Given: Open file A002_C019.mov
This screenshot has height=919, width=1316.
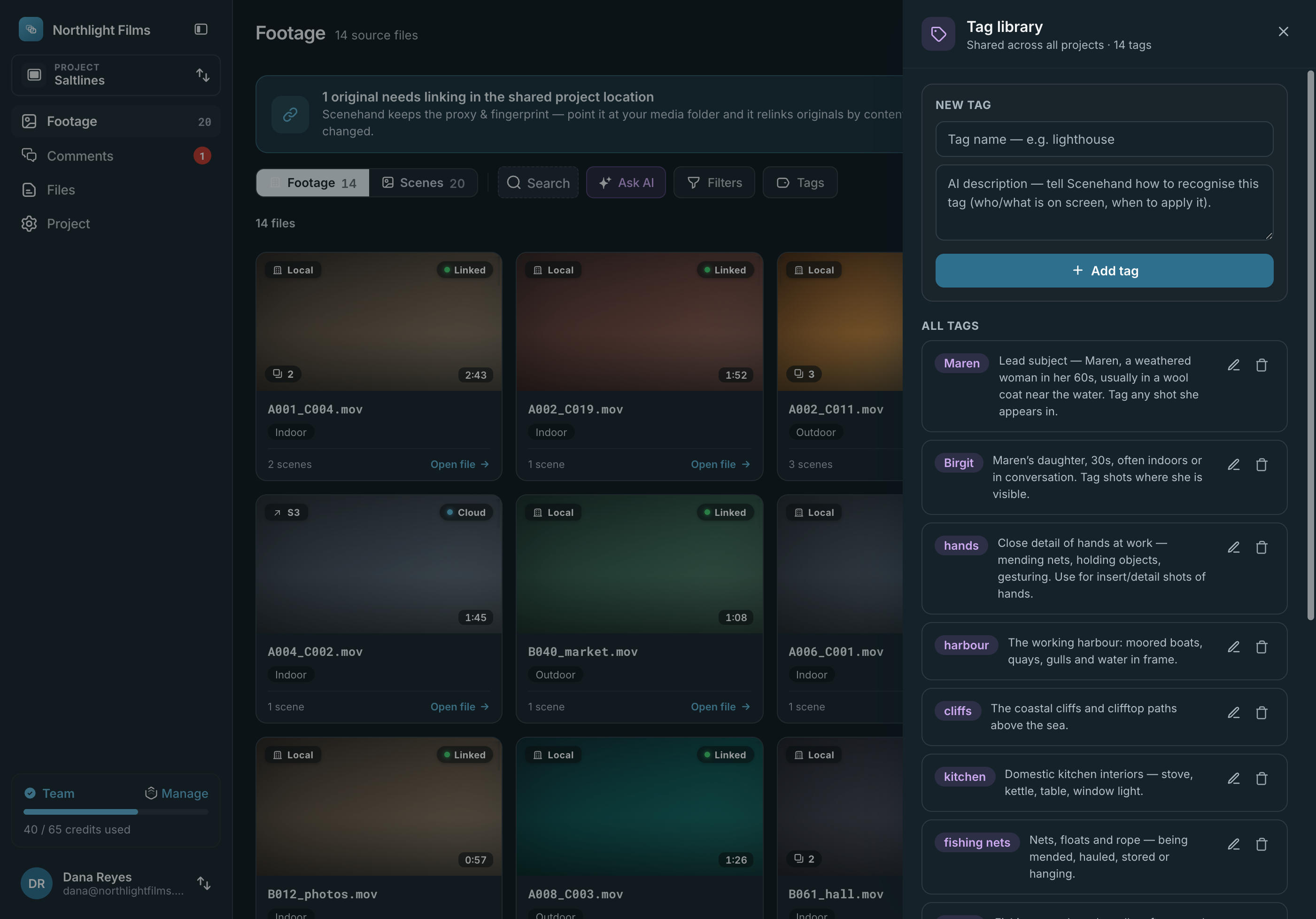Looking at the screenshot, I should coord(720,464).
